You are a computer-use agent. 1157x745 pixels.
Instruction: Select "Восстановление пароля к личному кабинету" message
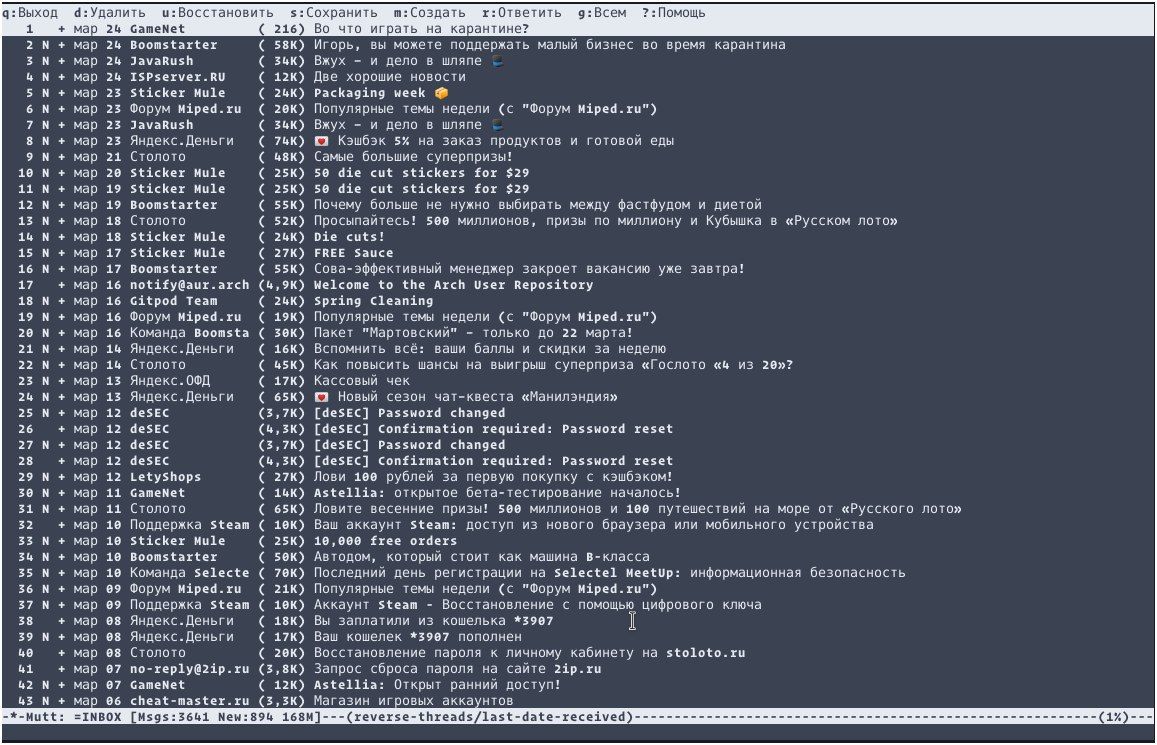578,653
